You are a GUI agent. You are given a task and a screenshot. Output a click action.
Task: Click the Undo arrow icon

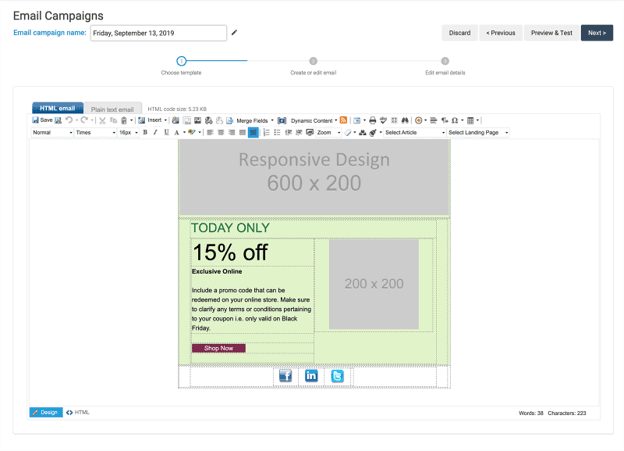click(69, 120)
